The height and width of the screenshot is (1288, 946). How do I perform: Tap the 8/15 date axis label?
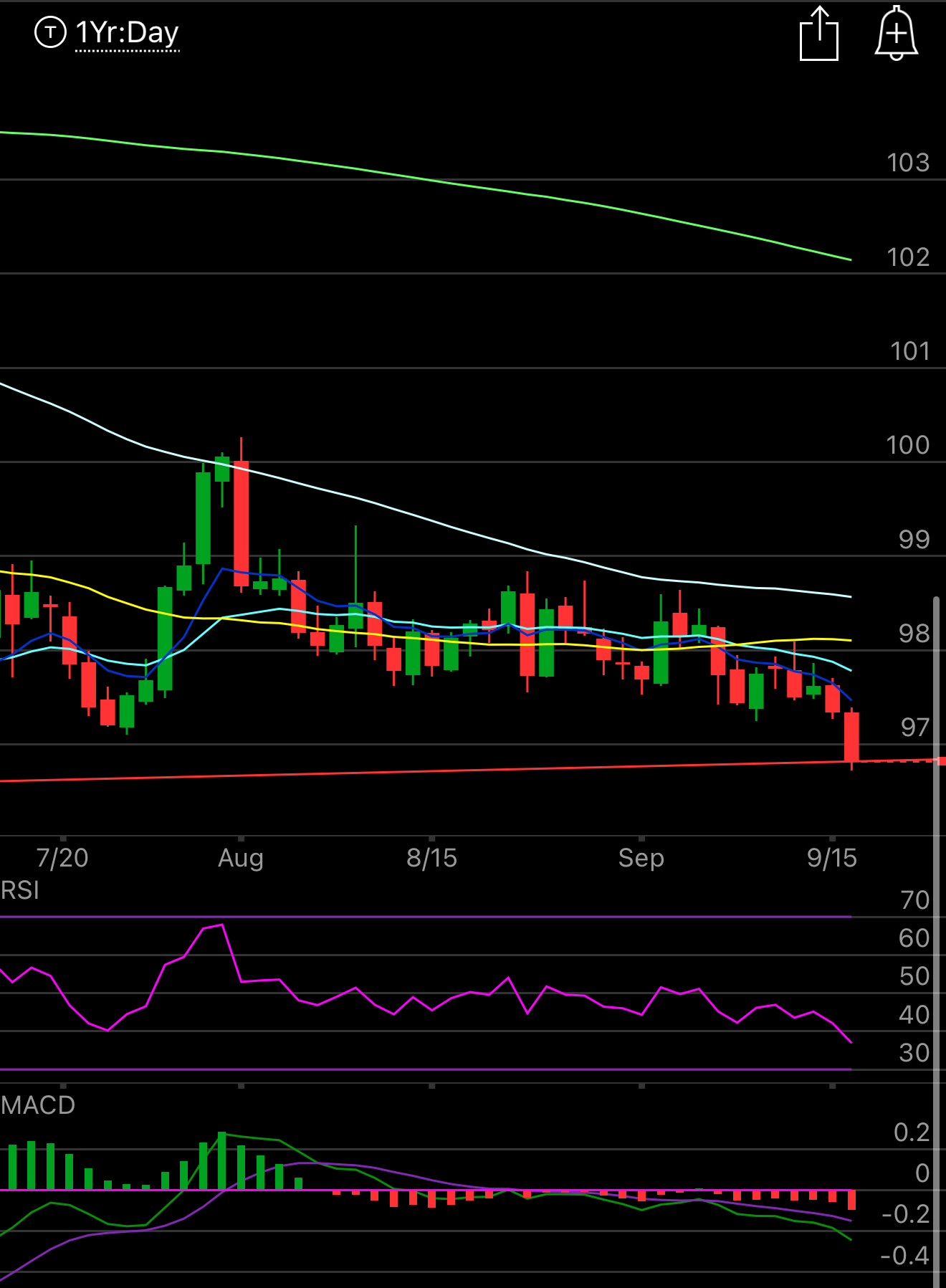point(431,858)
